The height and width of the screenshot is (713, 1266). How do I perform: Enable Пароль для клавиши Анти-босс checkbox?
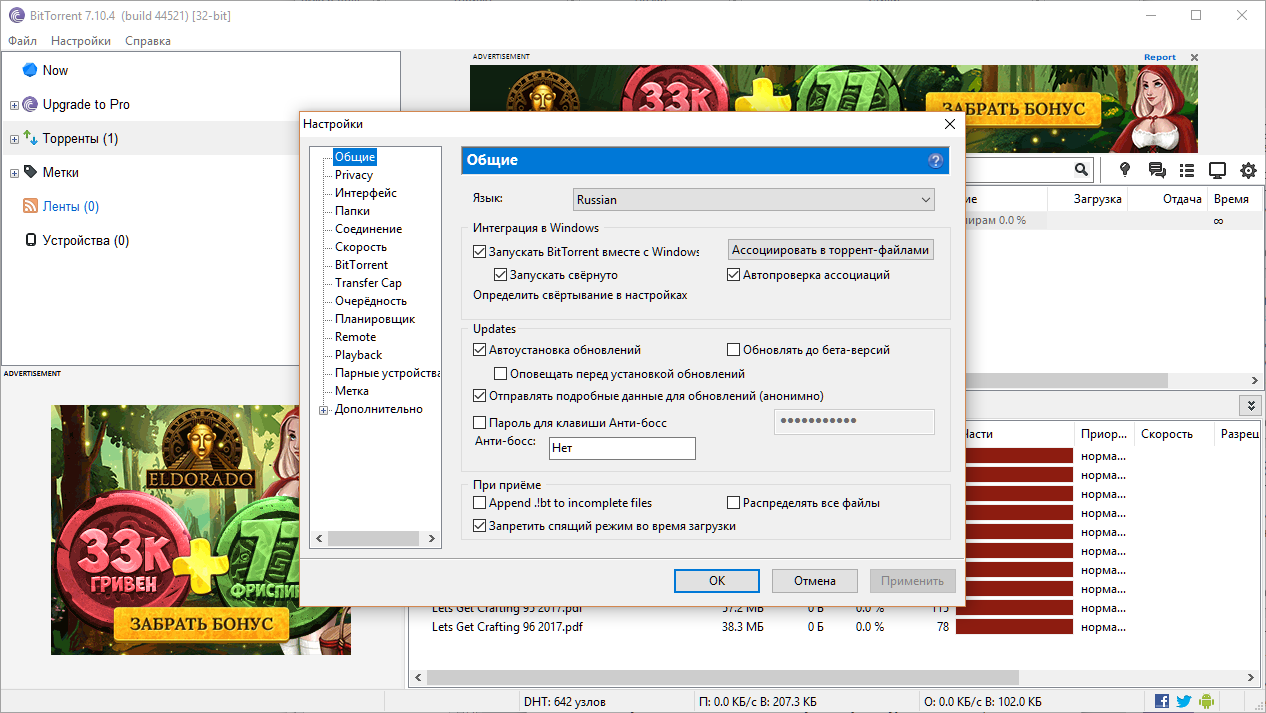pyautogui.click(x=480, y=423)
